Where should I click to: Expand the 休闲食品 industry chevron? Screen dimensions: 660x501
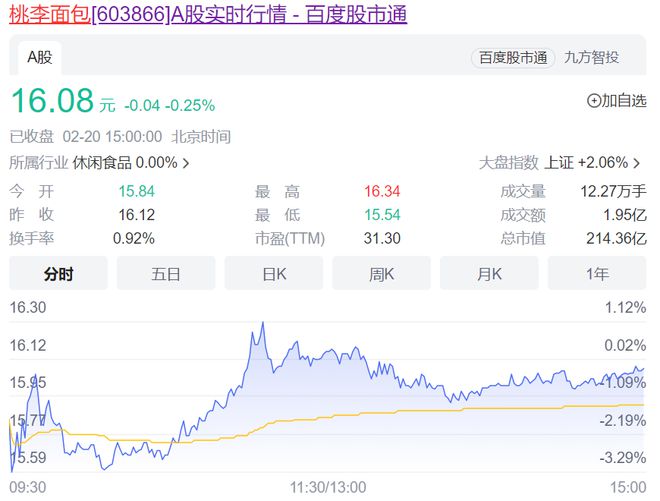tap(186, 163)
